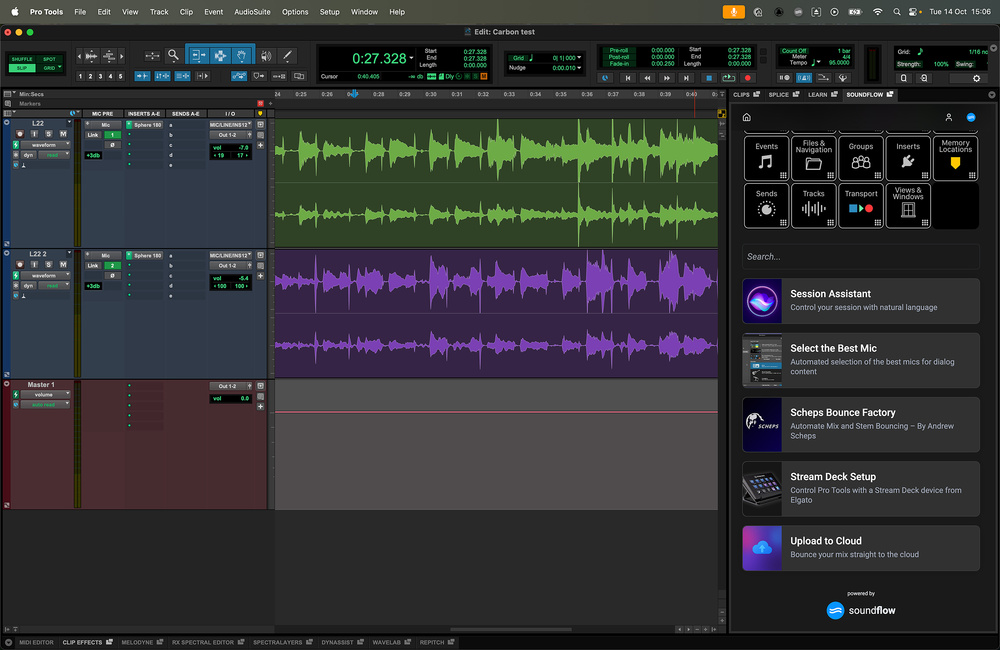Select the Zoomer (magnifying glass) tool

pyautogui.click(x=173, y=56)
